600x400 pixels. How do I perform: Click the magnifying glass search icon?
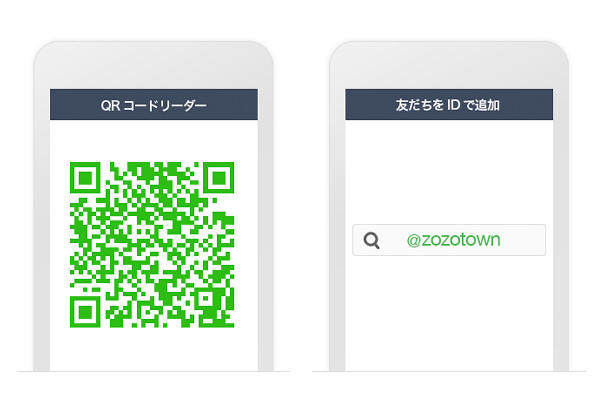pyautogui.click(x=371, y=240)
